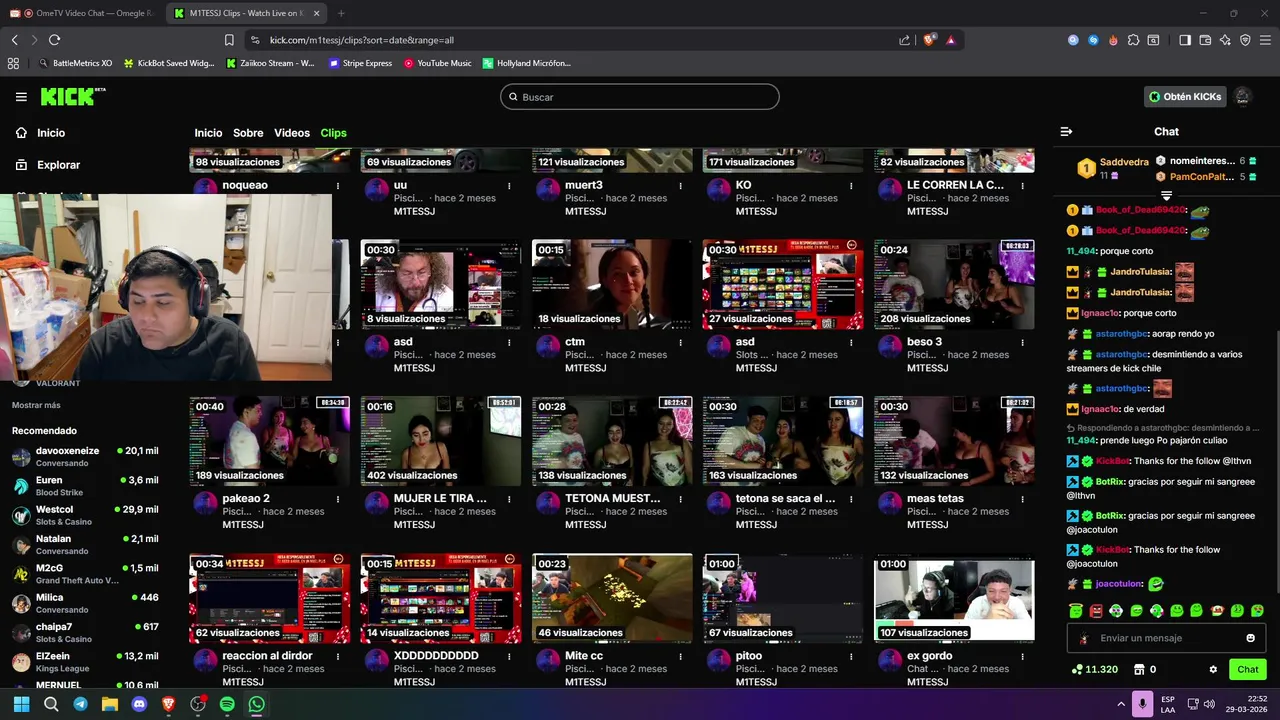Expand Mostrar más in sidebar
This screenshot has height=720, width=1280.
(36, 405)
